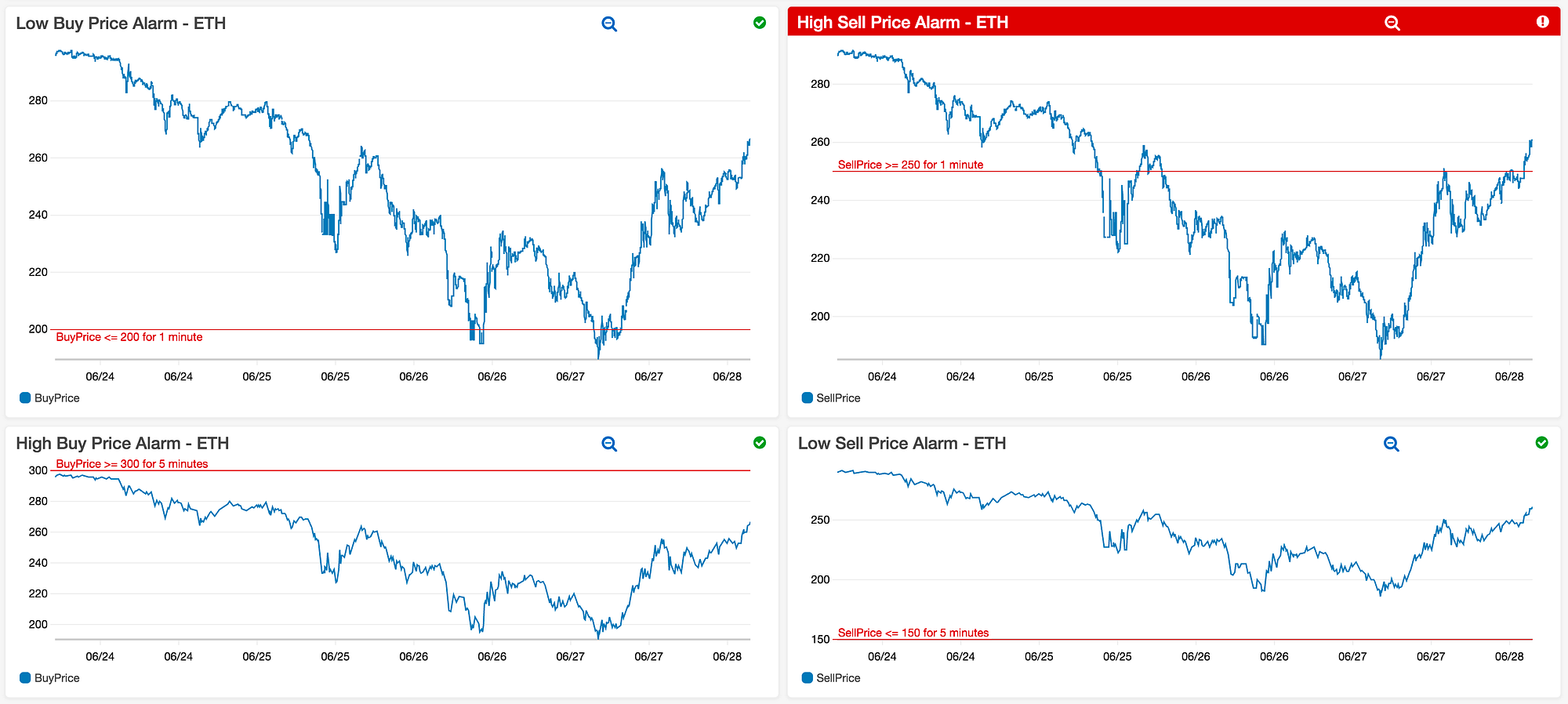Open the High Sell Price Alarm - ETH title

pyautogui.click(x=902, y=23)
